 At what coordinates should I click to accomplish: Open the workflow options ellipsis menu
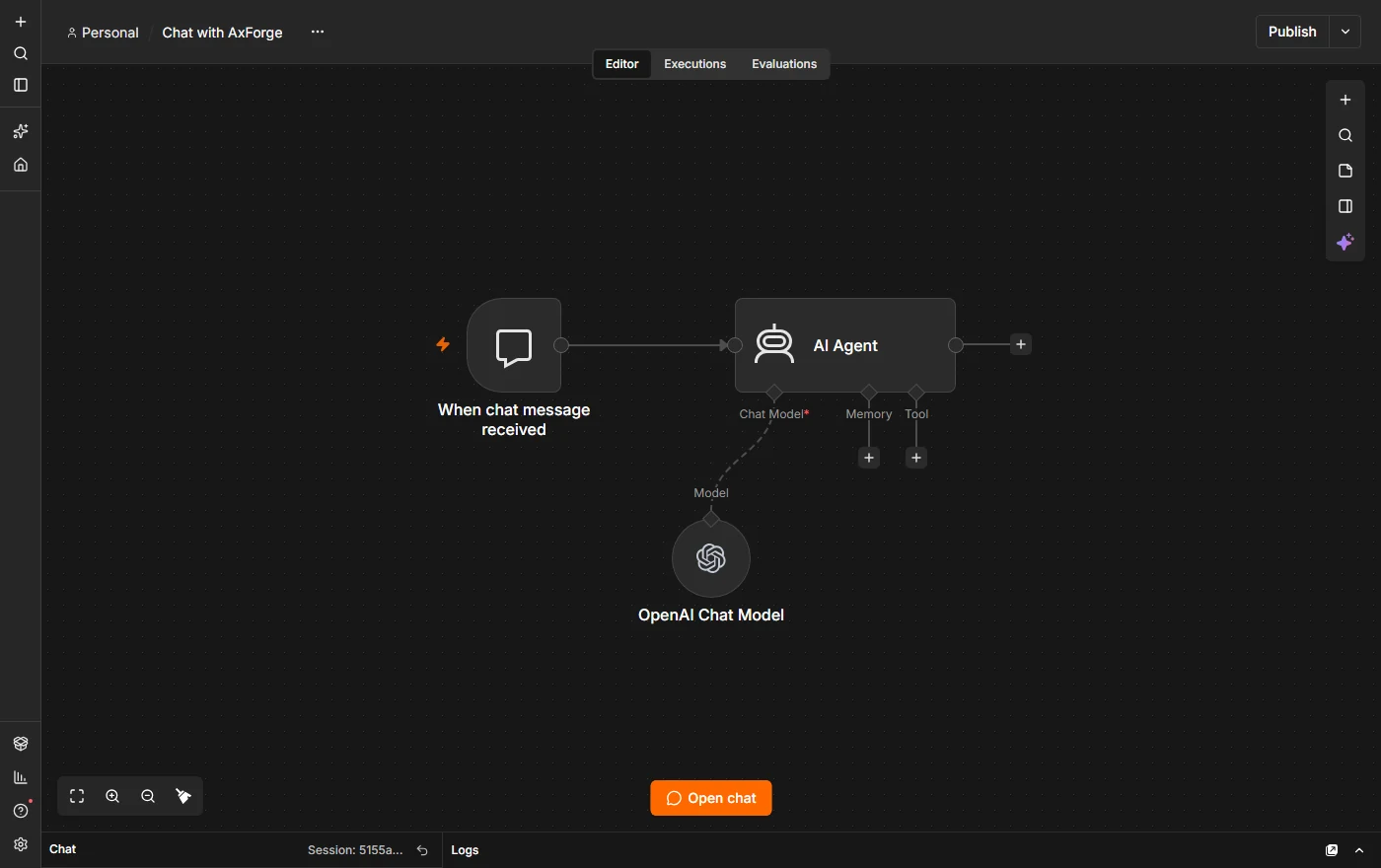coord(318,32)
